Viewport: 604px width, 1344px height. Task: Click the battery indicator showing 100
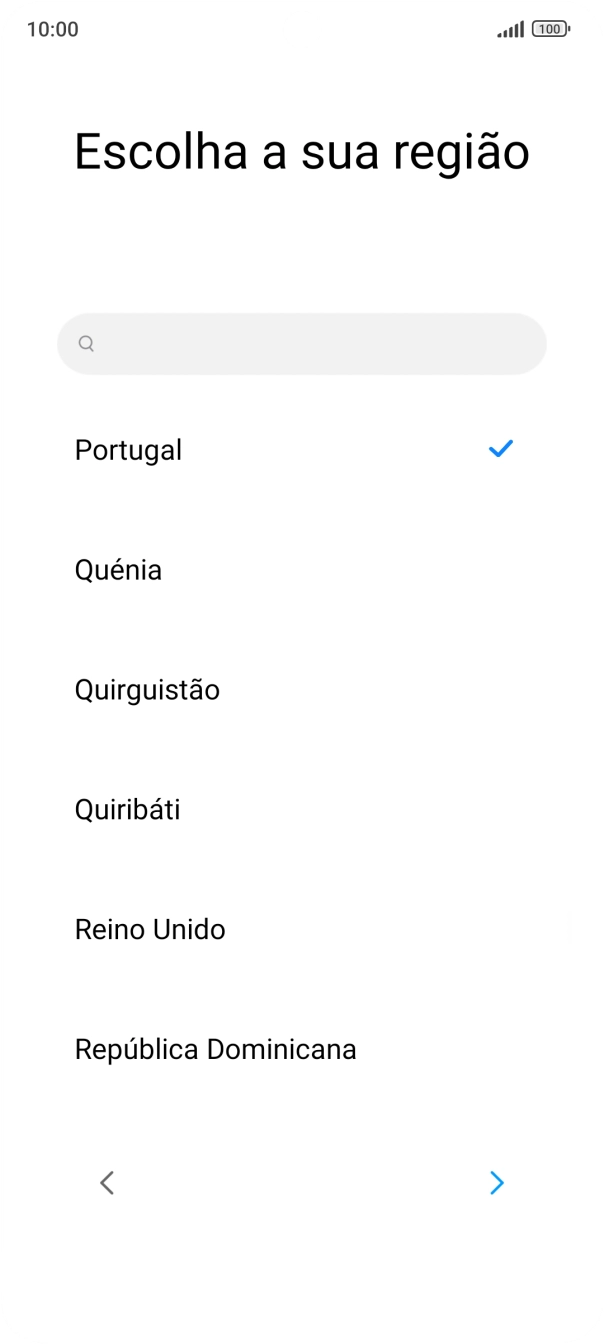tap(550, 29)
